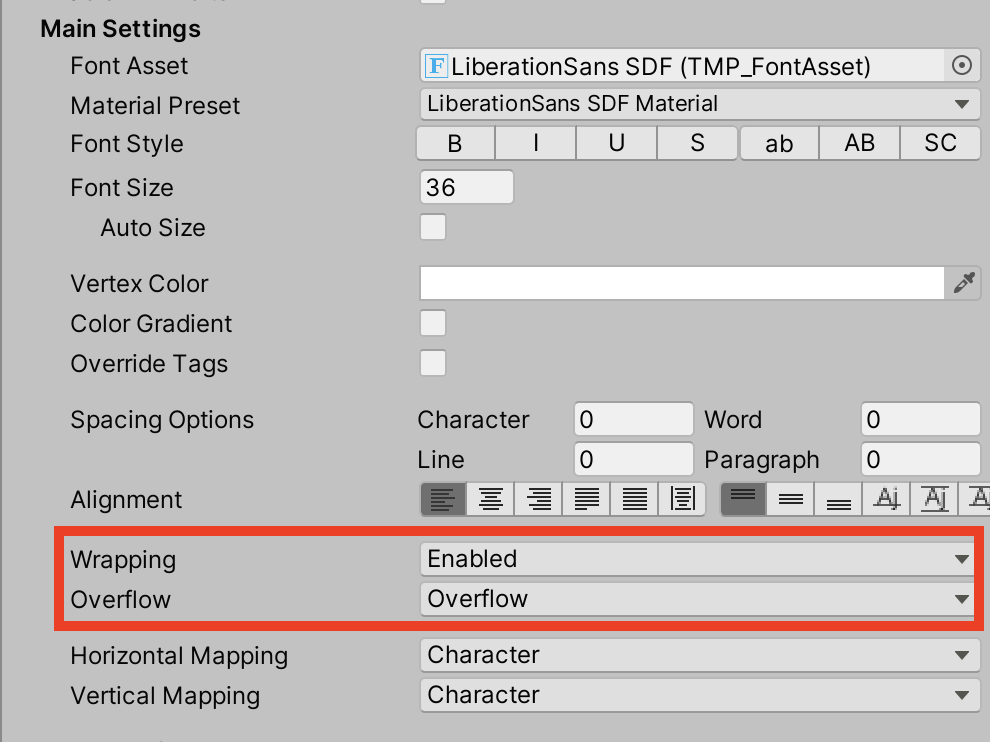The image size is (990, 742).
Task: Open Font Asset object picker
Action: 962,66
